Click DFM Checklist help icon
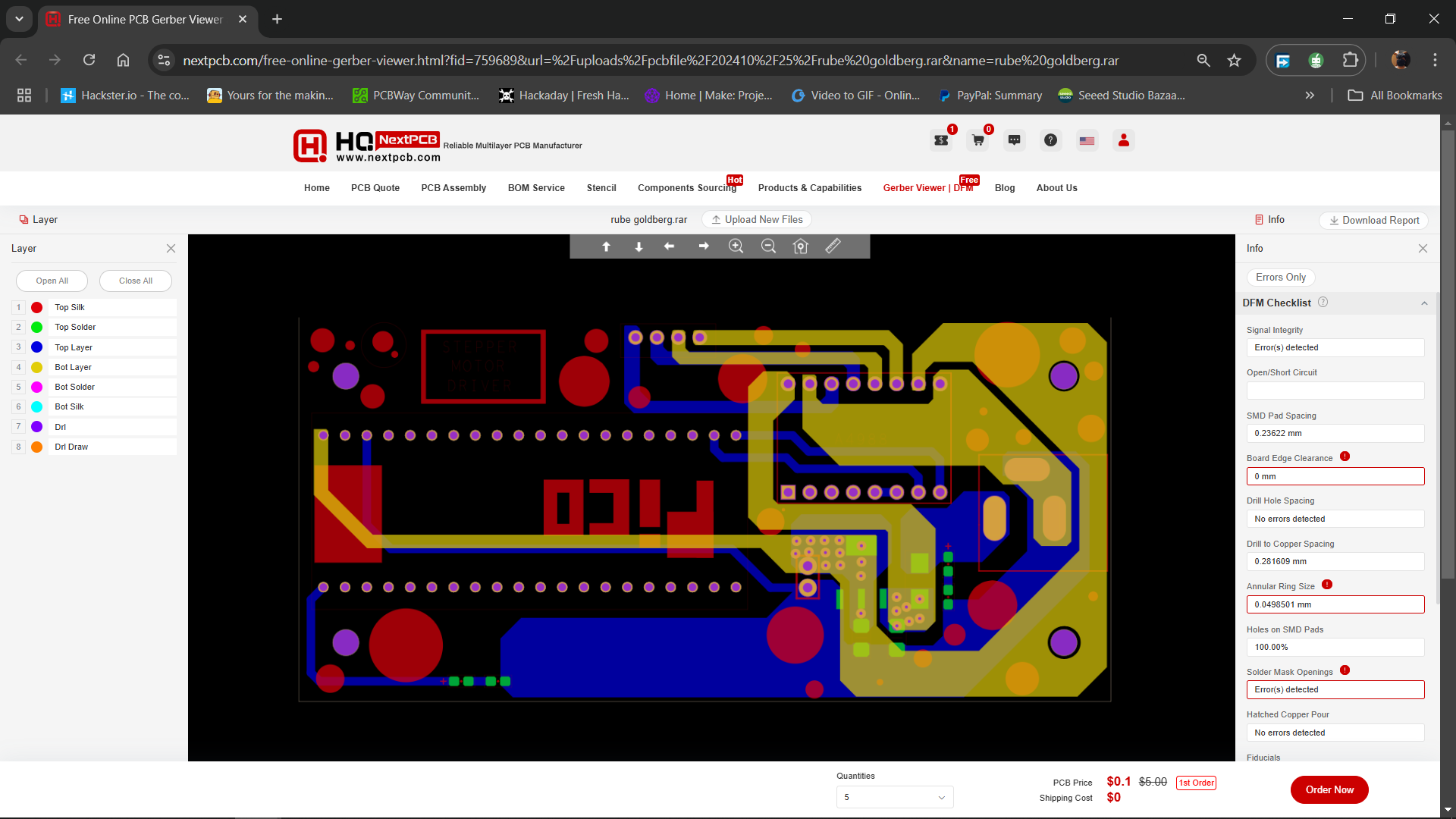Screen dimensions: 1456x819 click(1323, 302)
